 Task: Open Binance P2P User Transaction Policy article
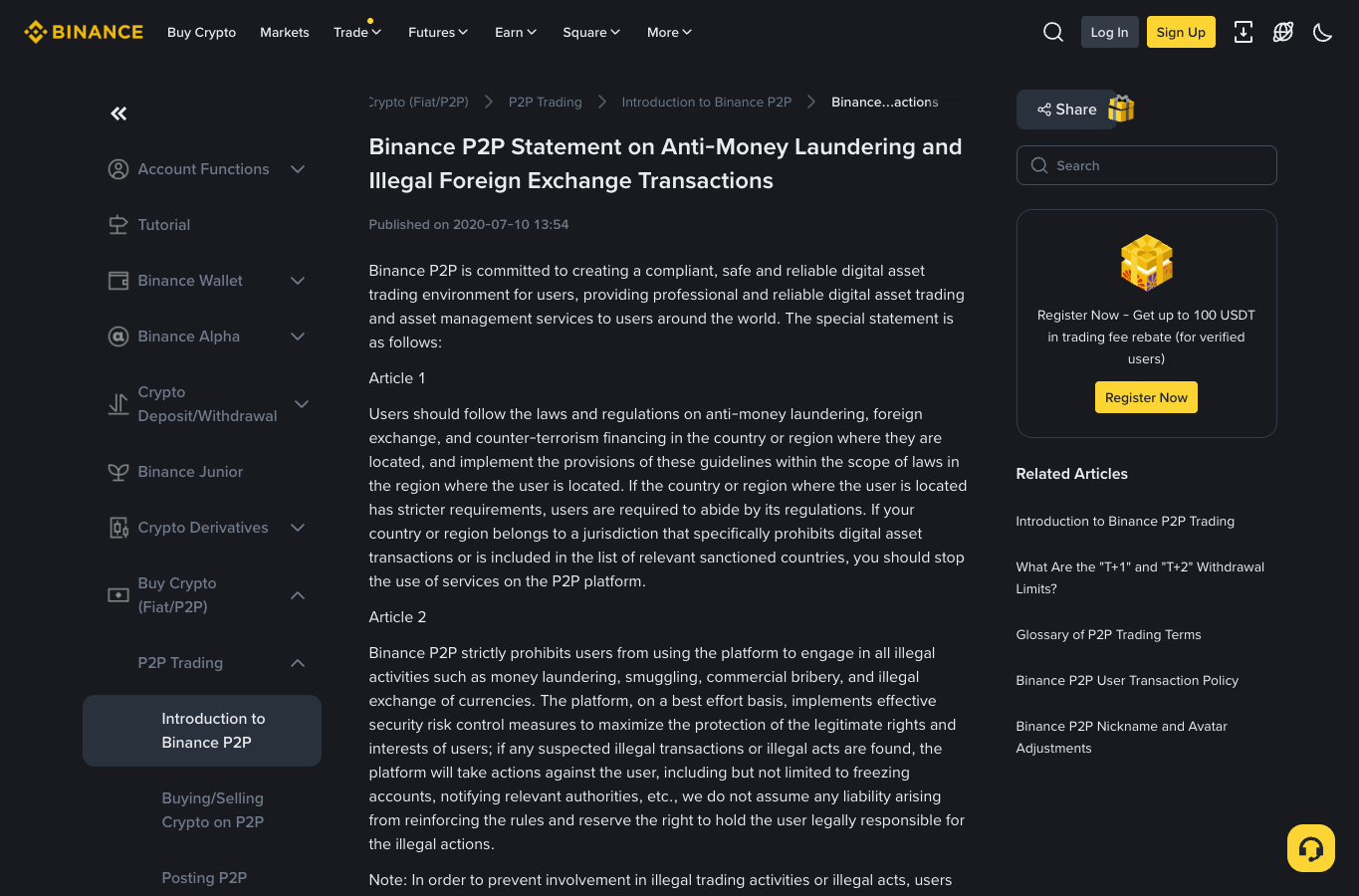1127,680
